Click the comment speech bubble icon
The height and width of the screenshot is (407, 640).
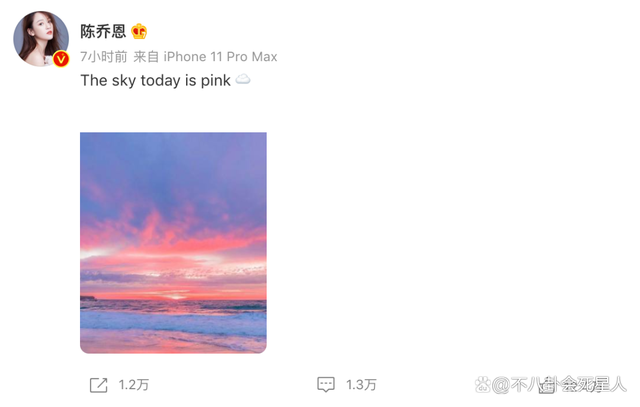(x=326, y=385)
